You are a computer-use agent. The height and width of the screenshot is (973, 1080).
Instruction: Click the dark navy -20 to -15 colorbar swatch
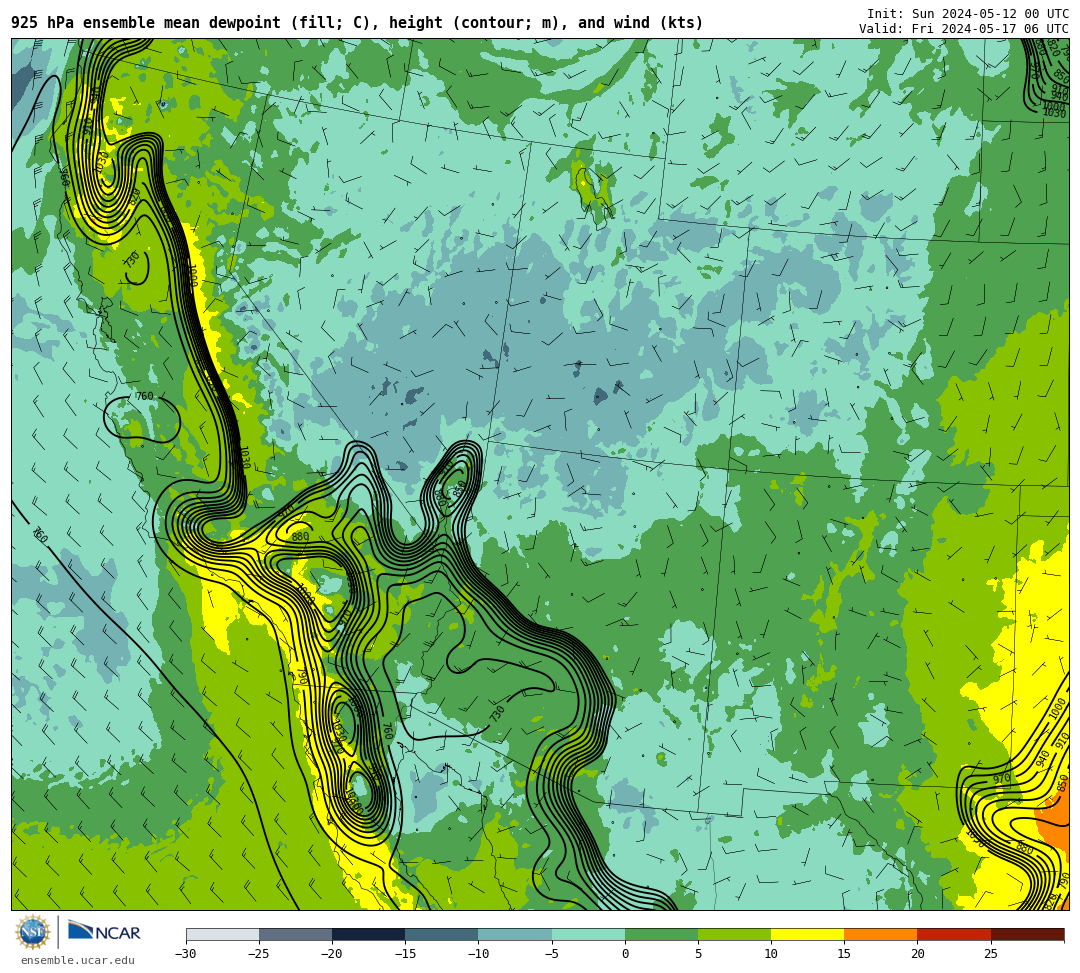tap(368, 934)
